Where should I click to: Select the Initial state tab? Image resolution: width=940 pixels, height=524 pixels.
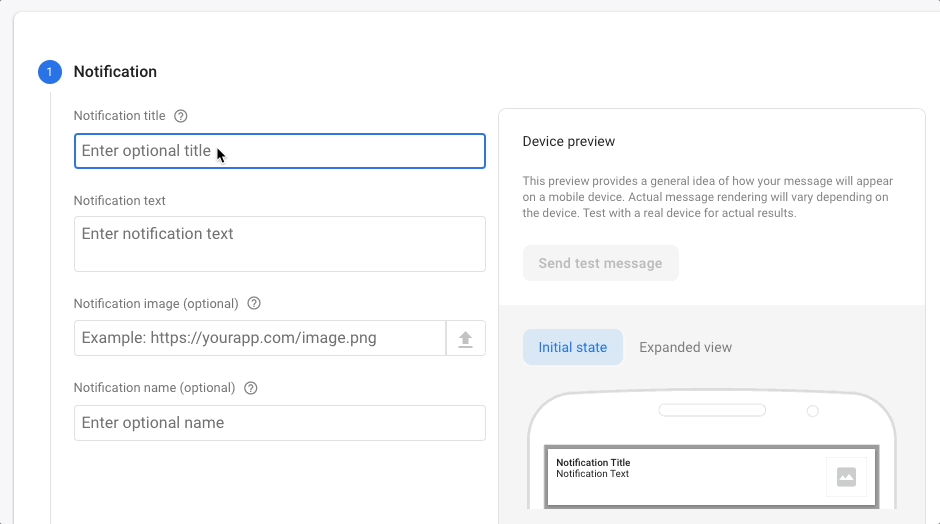pos(573,347)
